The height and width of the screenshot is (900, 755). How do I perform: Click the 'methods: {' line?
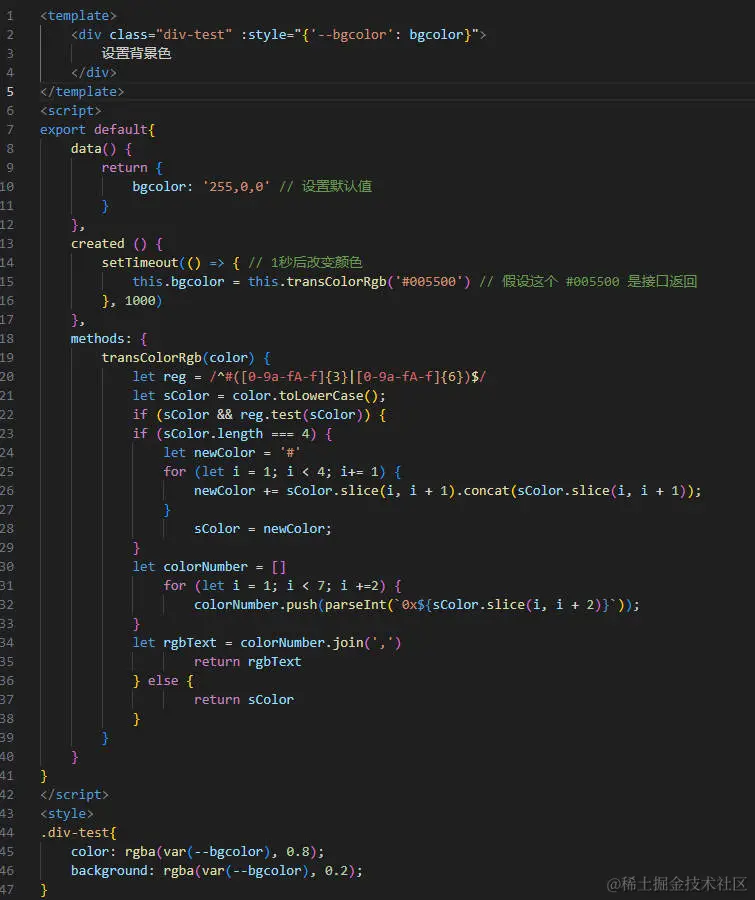pyautogui.click(x=109, y=339)
